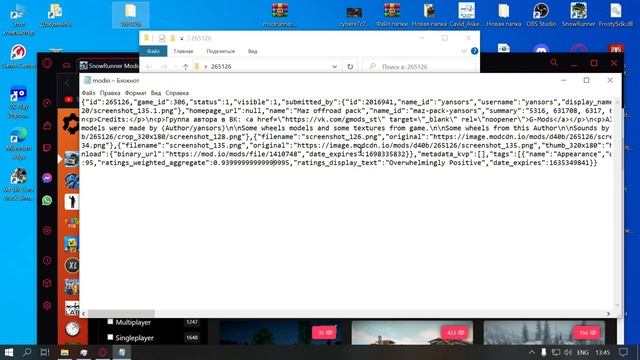Screen dimensions: 640x360
Task: Click the 265126 path in Explorer address bar
Action: pos(221,67)
